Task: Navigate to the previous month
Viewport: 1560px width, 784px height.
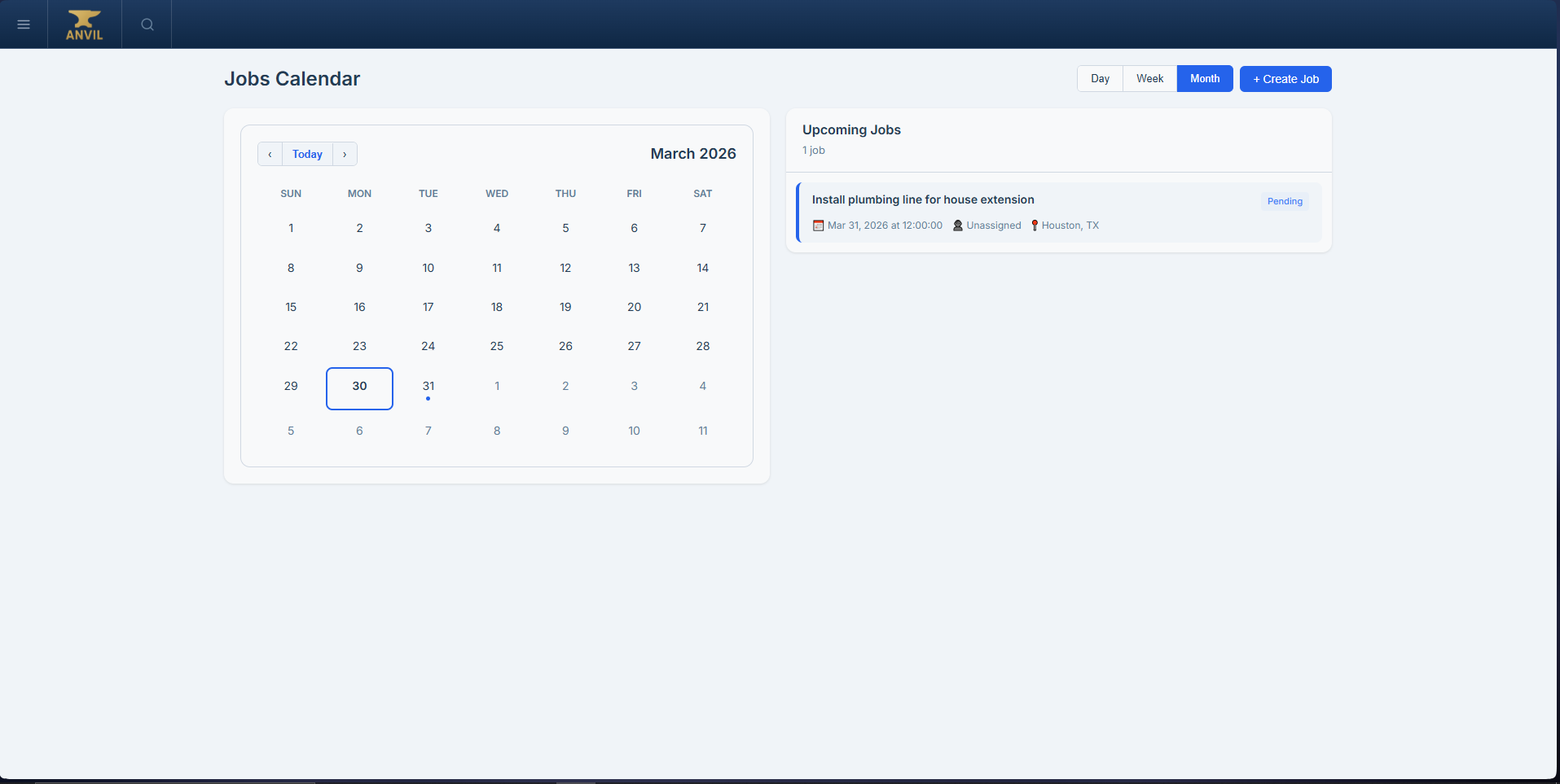Action: (270, 154)
